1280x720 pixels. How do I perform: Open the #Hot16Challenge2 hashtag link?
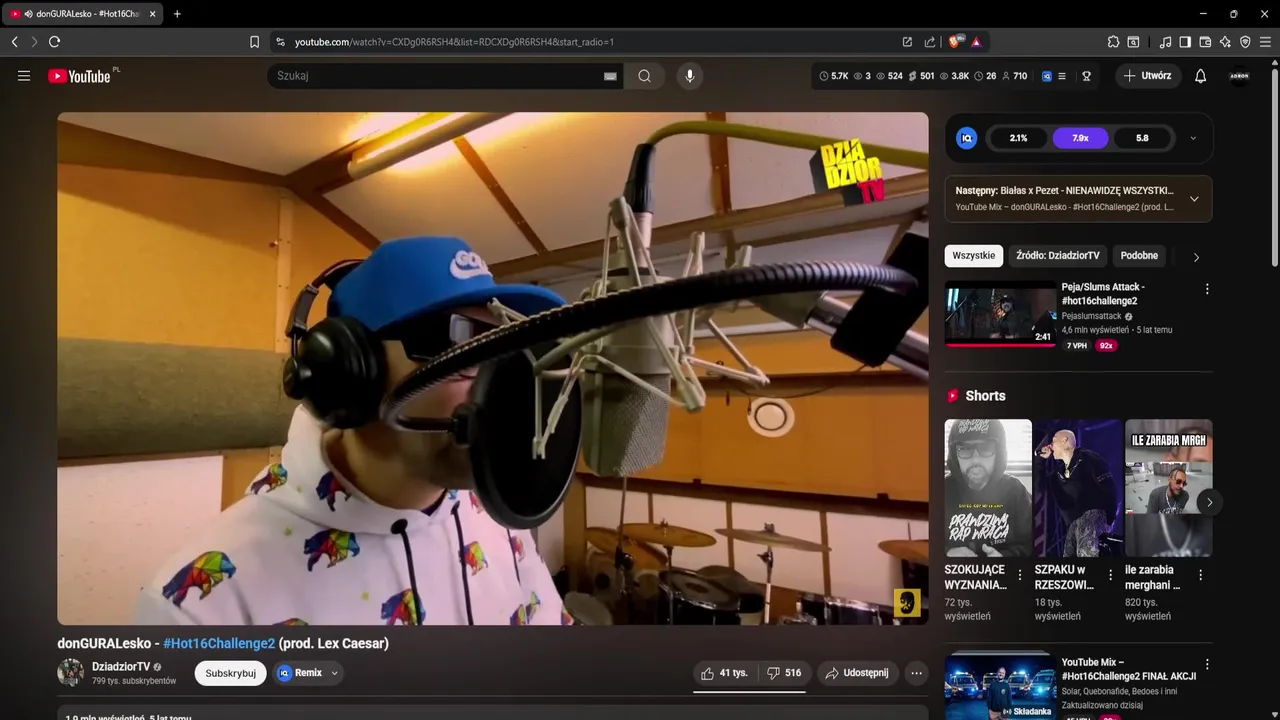click(219, 644)
